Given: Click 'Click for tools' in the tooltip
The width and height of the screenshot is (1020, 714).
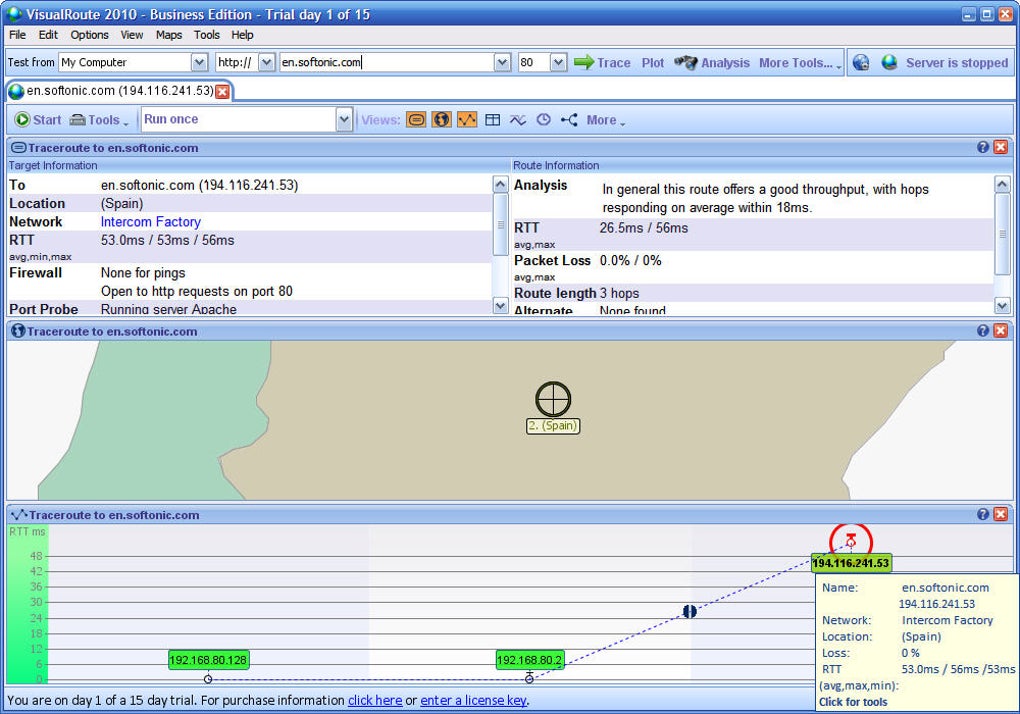Looking at the screenshot, I should point(853,702).
